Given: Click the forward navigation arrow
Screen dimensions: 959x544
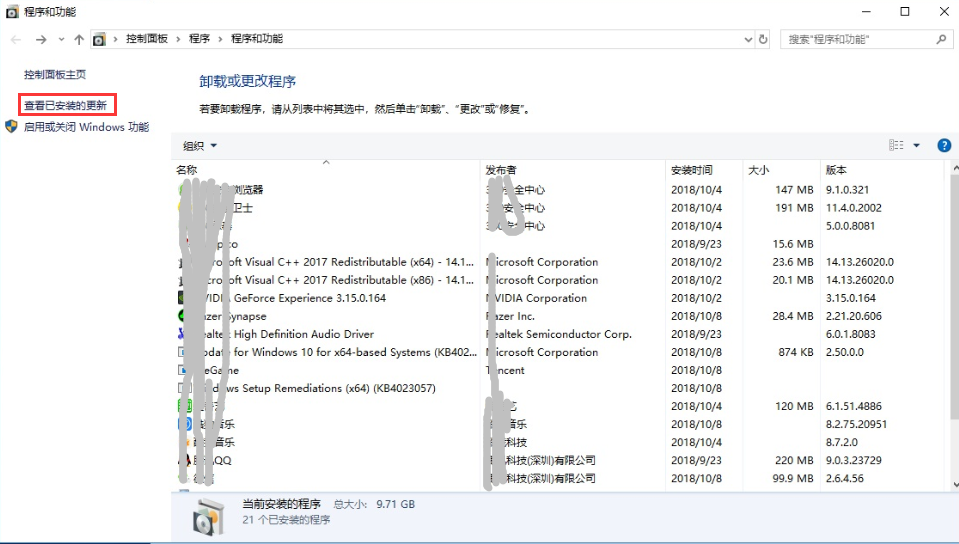Looking at the screenshot, I should coord(41,39).
